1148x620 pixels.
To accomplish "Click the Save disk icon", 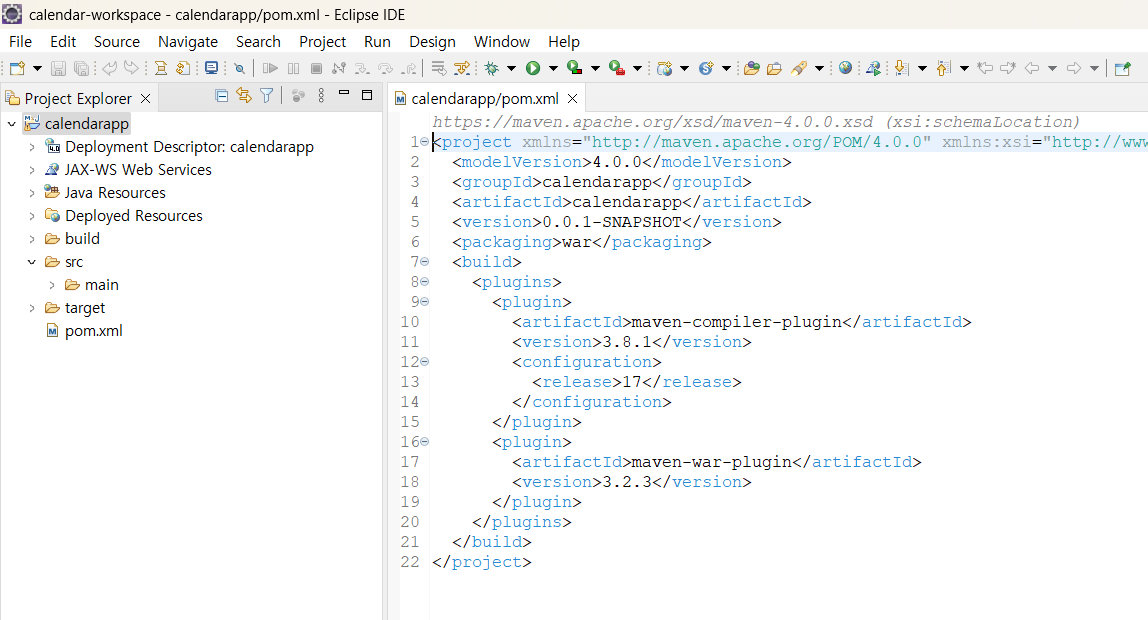I will (59, 68).
